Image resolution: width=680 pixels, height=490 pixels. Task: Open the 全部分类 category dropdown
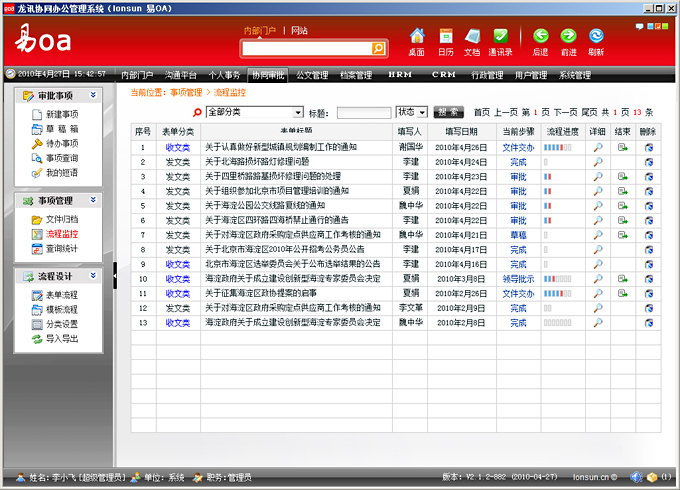(255, 112)
